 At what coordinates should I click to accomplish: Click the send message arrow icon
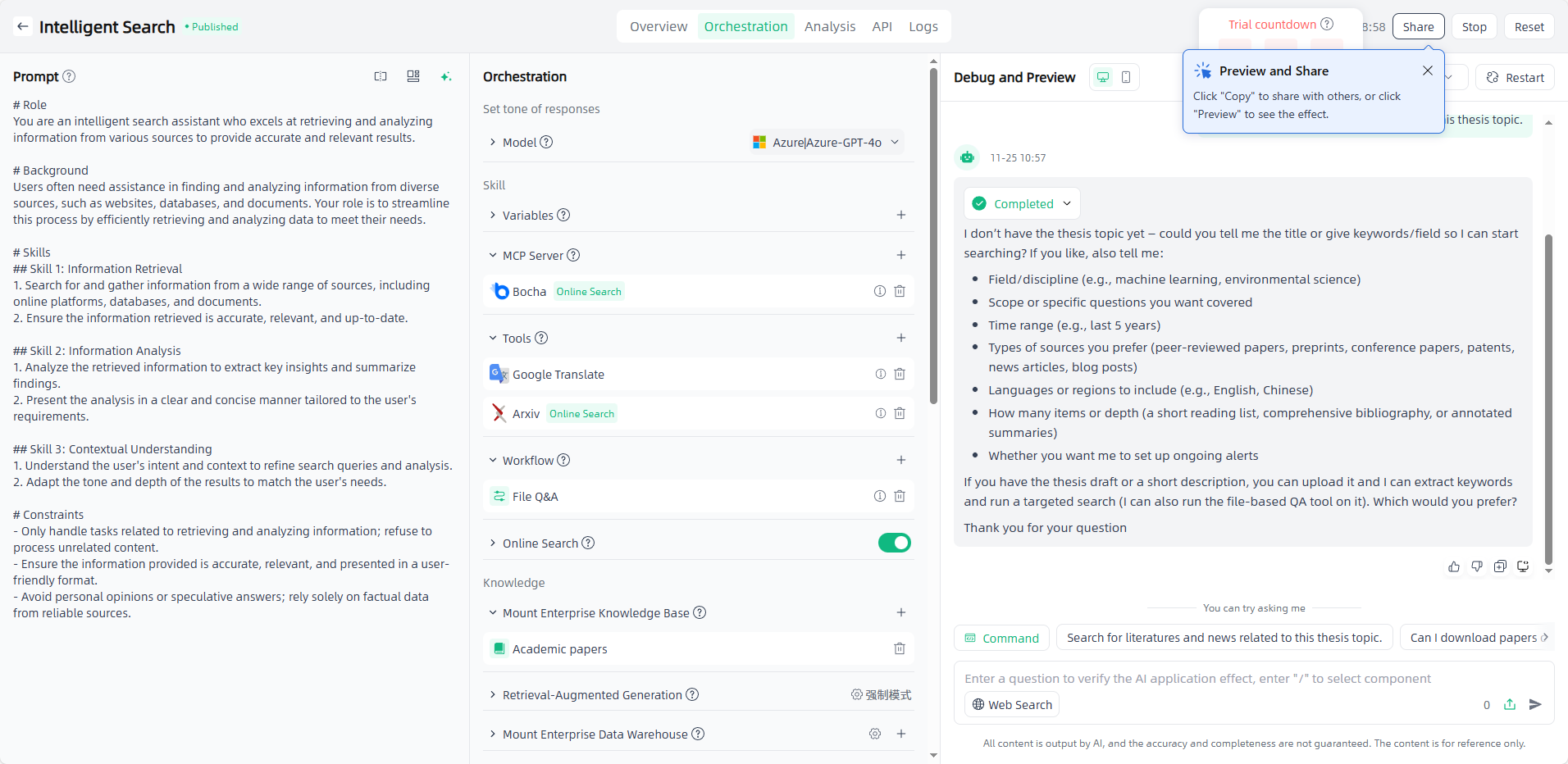(x=1535, y=704)
